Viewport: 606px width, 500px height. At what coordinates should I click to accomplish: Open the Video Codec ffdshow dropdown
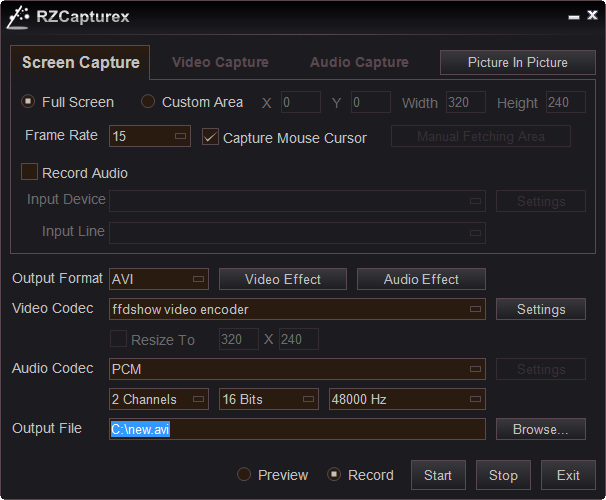point(475,309)
